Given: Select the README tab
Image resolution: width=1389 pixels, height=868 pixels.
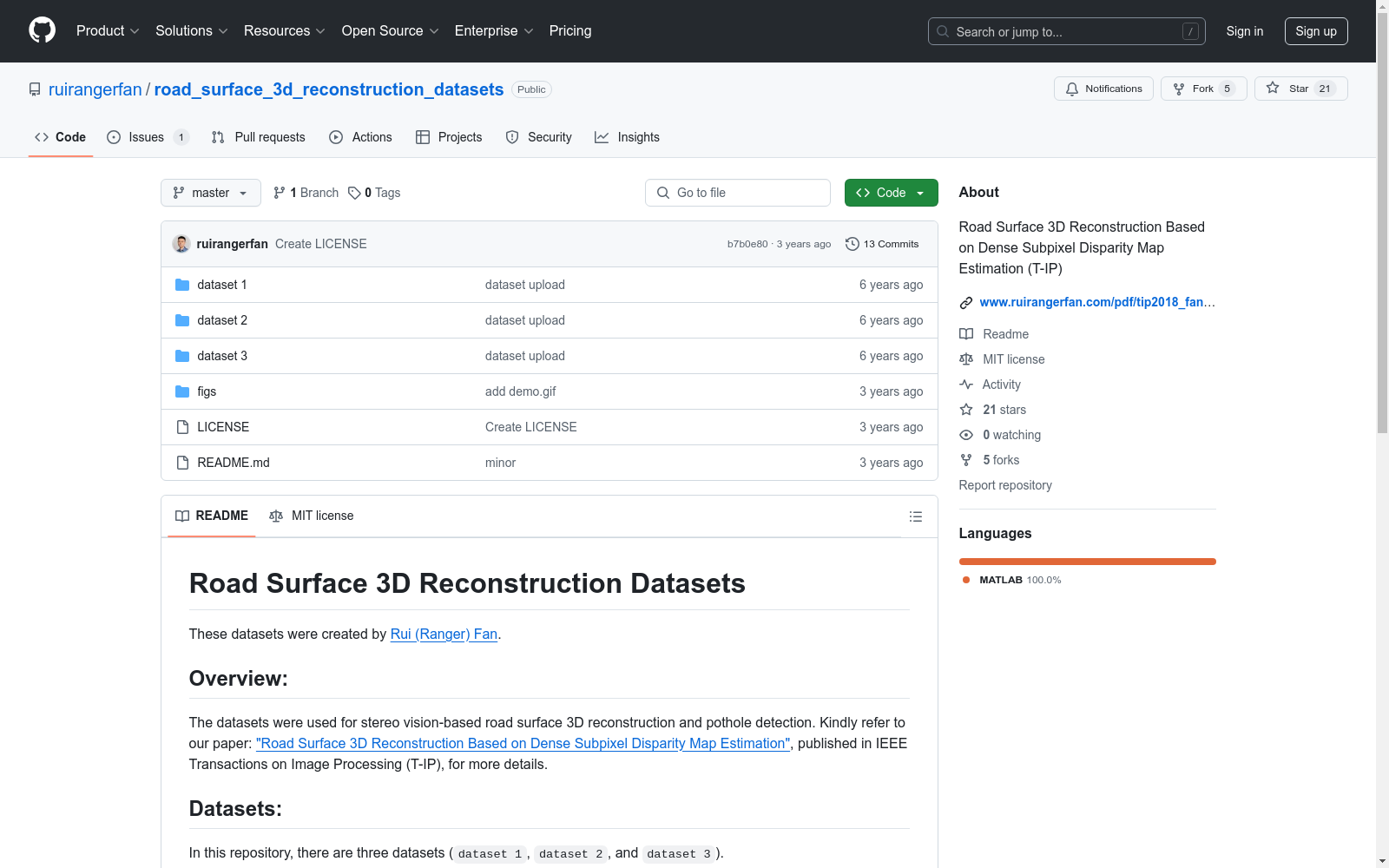Looking at the screenshot, I should [x=212, y=516].
